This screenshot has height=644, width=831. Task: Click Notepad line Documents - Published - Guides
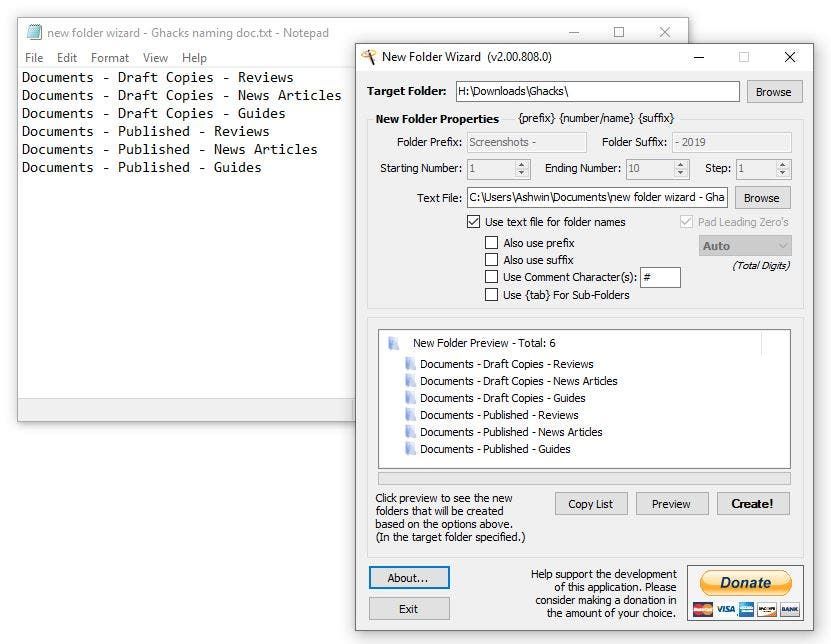[x=142, y=167]
